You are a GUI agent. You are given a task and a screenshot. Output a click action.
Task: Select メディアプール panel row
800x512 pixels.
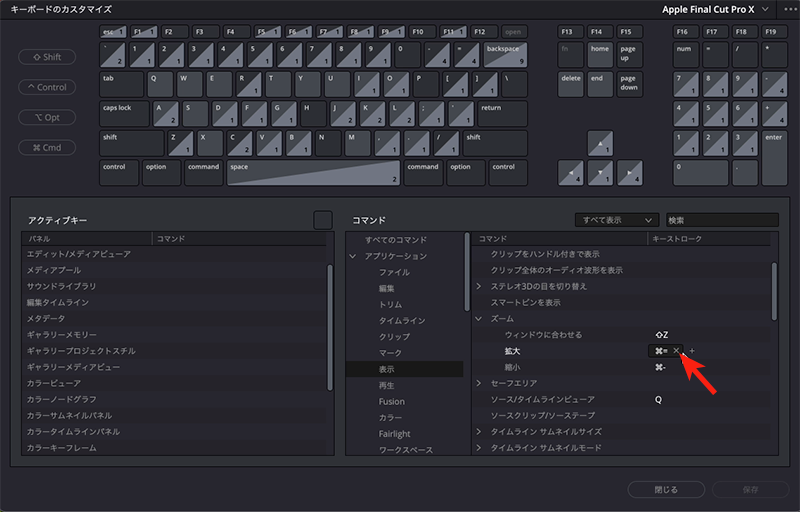(173, 270)
